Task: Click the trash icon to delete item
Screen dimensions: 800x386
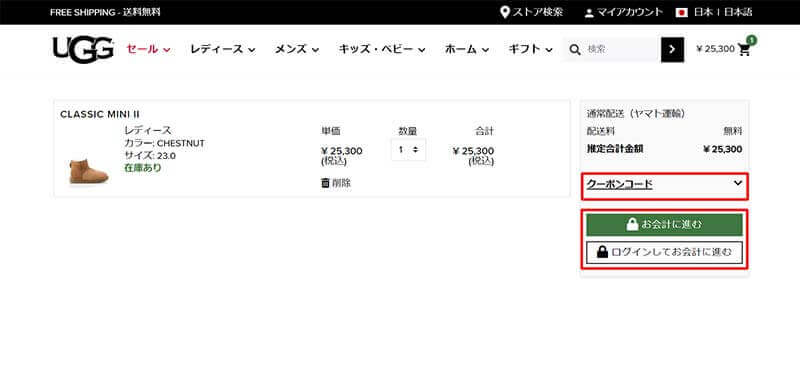Action: tap(325, 183)
